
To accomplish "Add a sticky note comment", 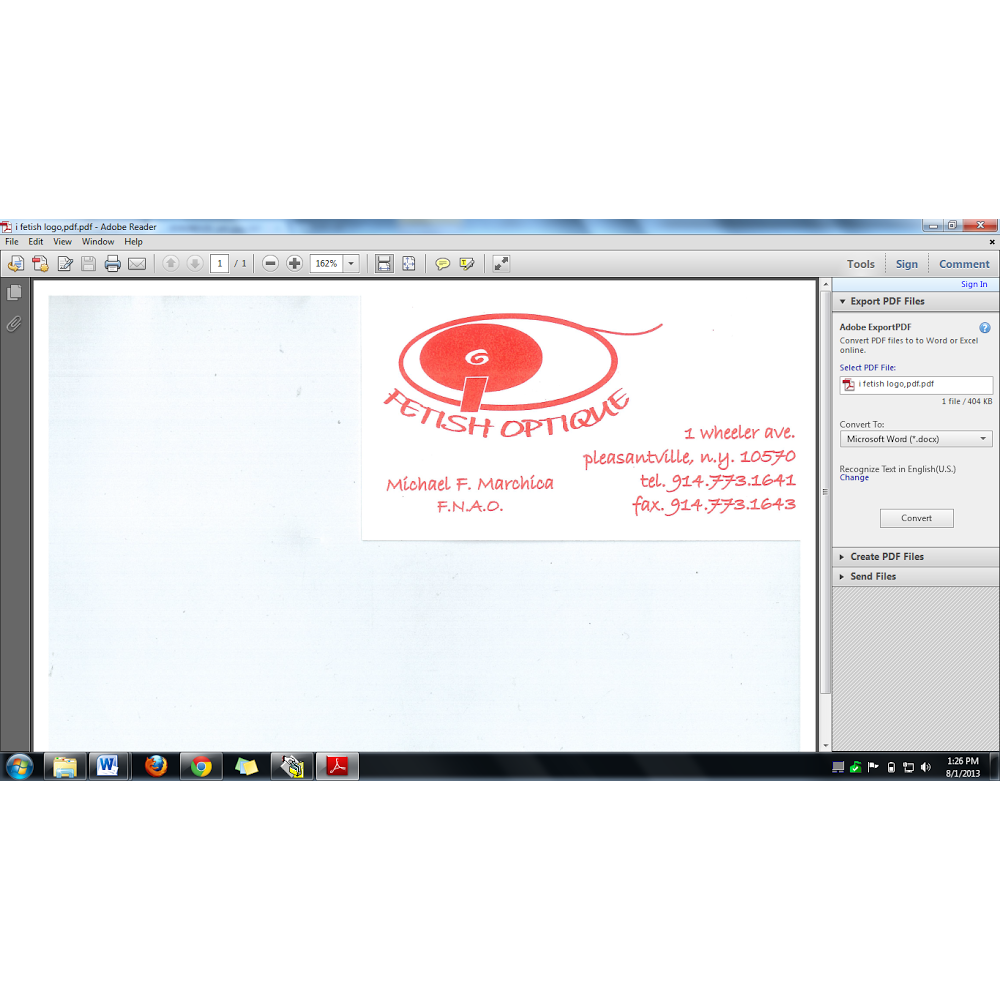I will [442, 264].
